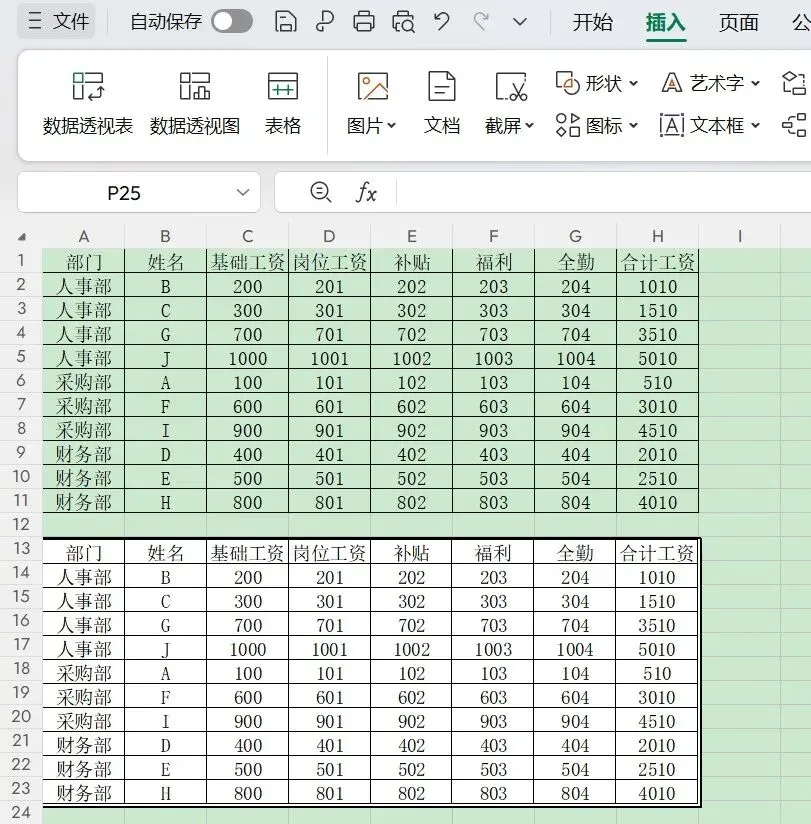Click cell H23 with value 4010

click(656, 792)
